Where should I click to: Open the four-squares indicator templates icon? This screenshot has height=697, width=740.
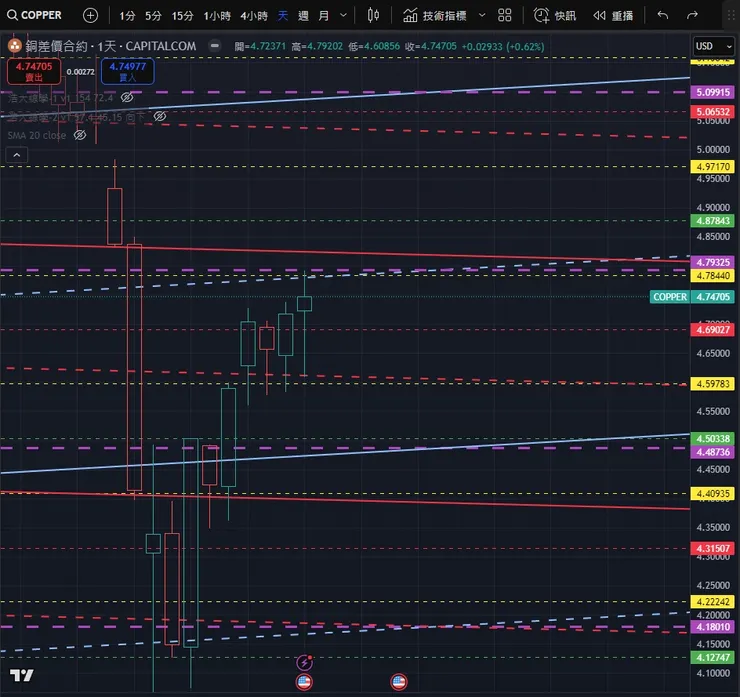click(x=505, y=16)
